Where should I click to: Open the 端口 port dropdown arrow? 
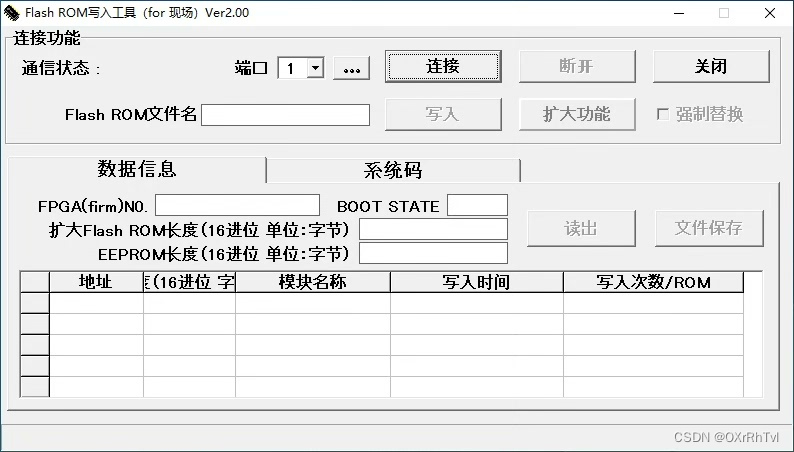pos(315,67)
